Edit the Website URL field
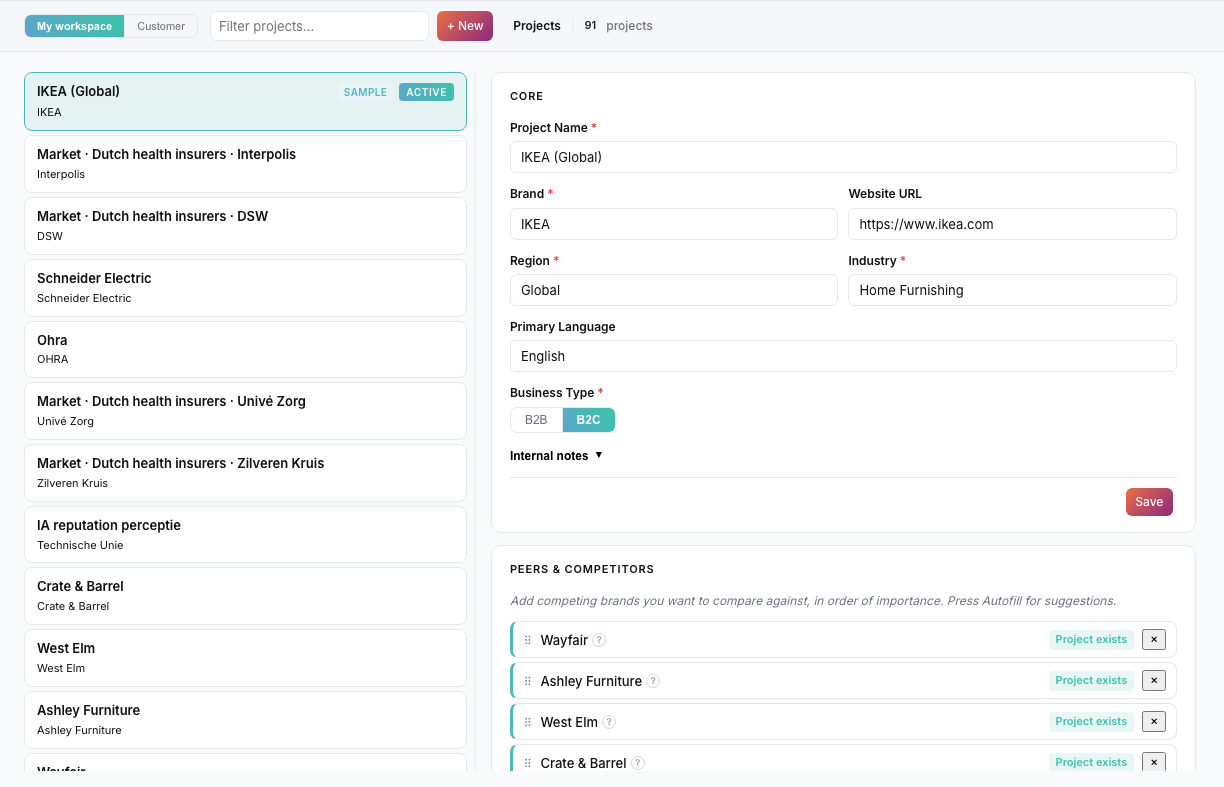This screenshot has width=1224, height=787. pyautogui.click(x=1012, y=224)
